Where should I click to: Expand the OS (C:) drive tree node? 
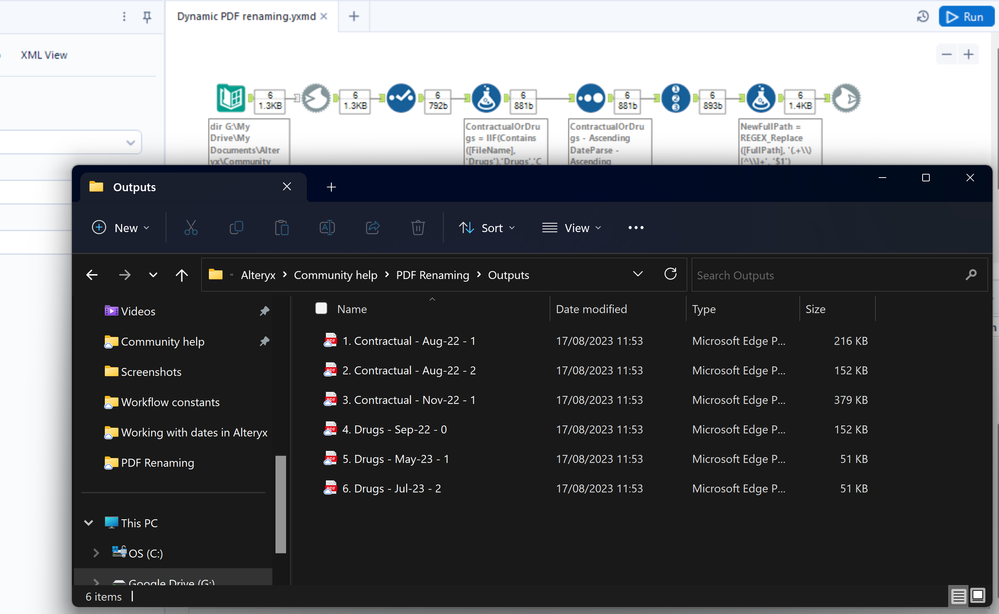96,553
